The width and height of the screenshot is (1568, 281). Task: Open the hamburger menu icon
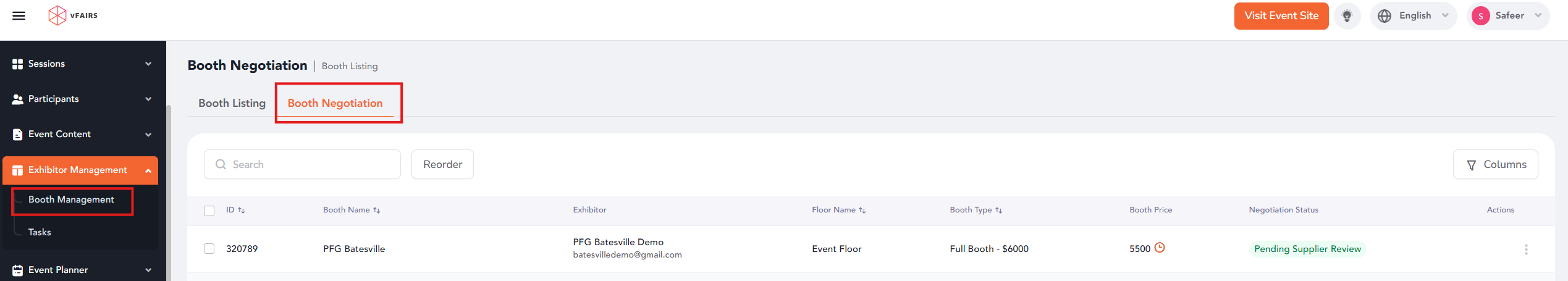[x=19, y=15]
